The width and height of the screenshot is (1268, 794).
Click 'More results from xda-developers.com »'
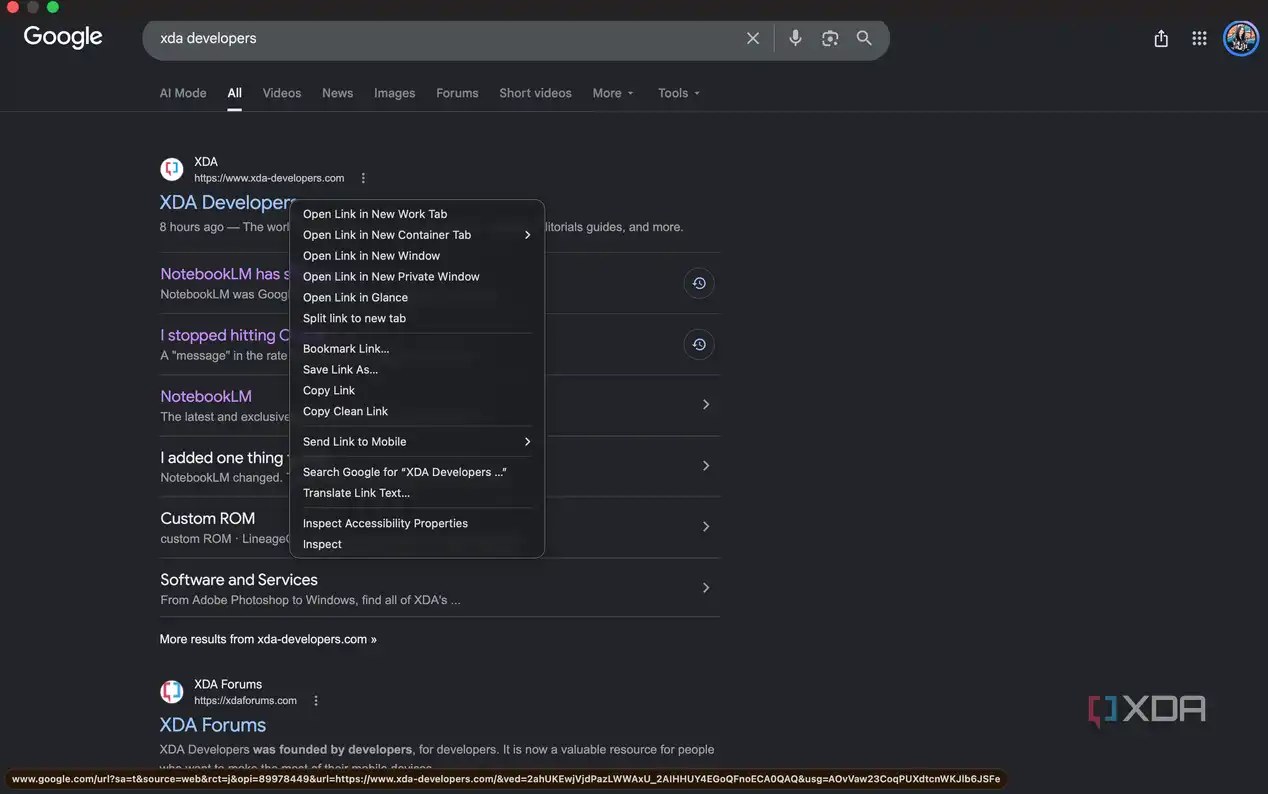268,639
